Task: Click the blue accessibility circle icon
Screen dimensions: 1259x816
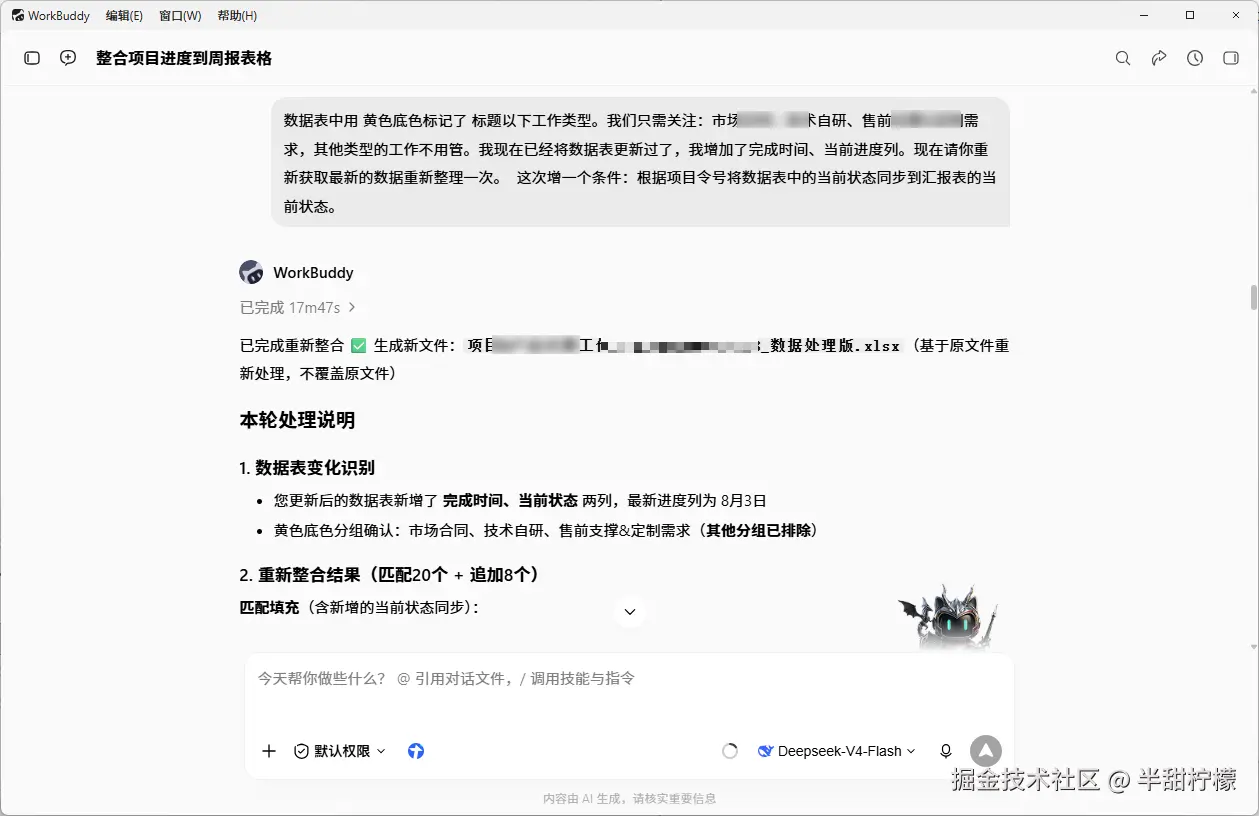Action: pos(416,751)
